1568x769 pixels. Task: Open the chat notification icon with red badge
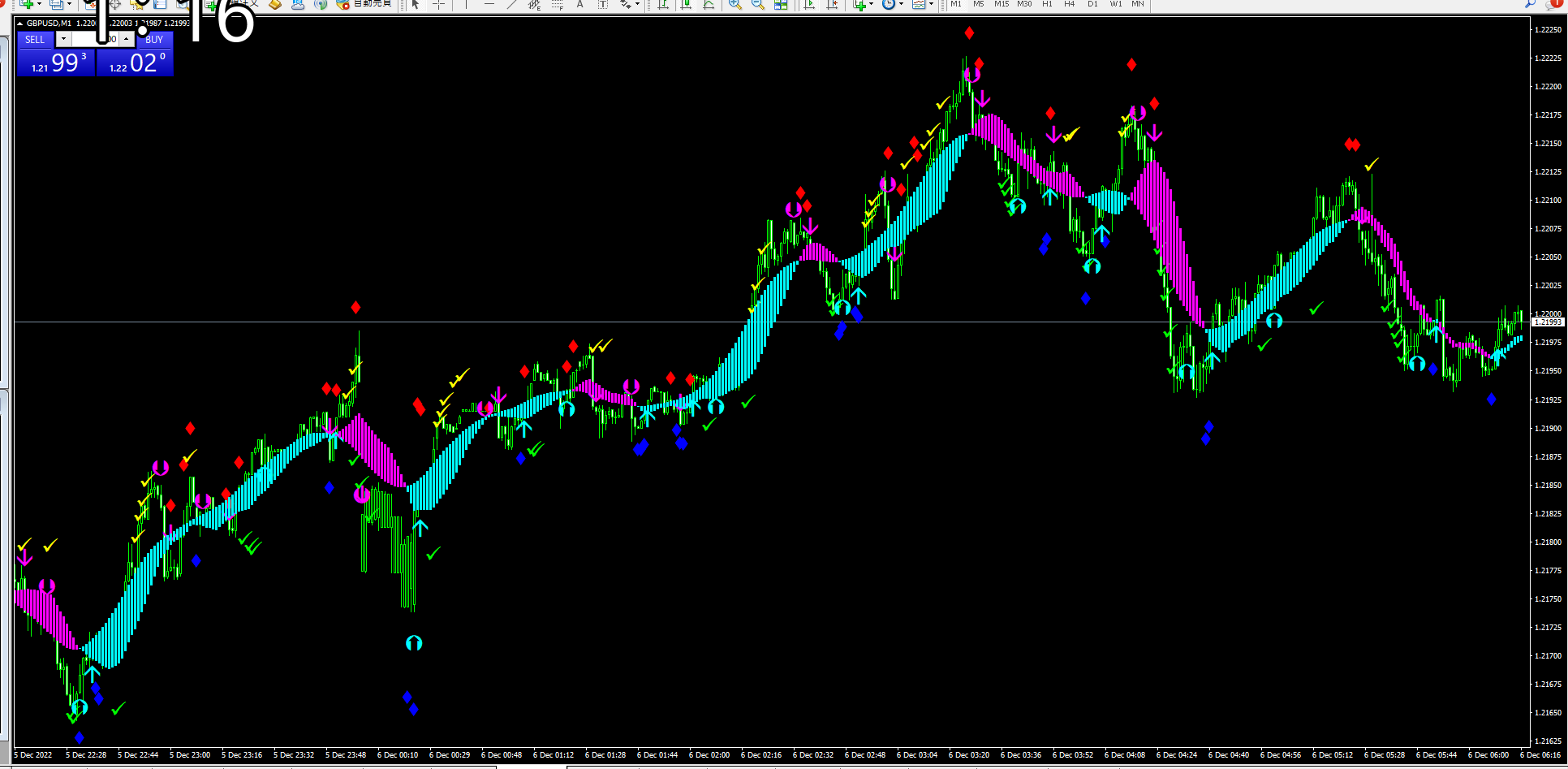(1555, 4)
